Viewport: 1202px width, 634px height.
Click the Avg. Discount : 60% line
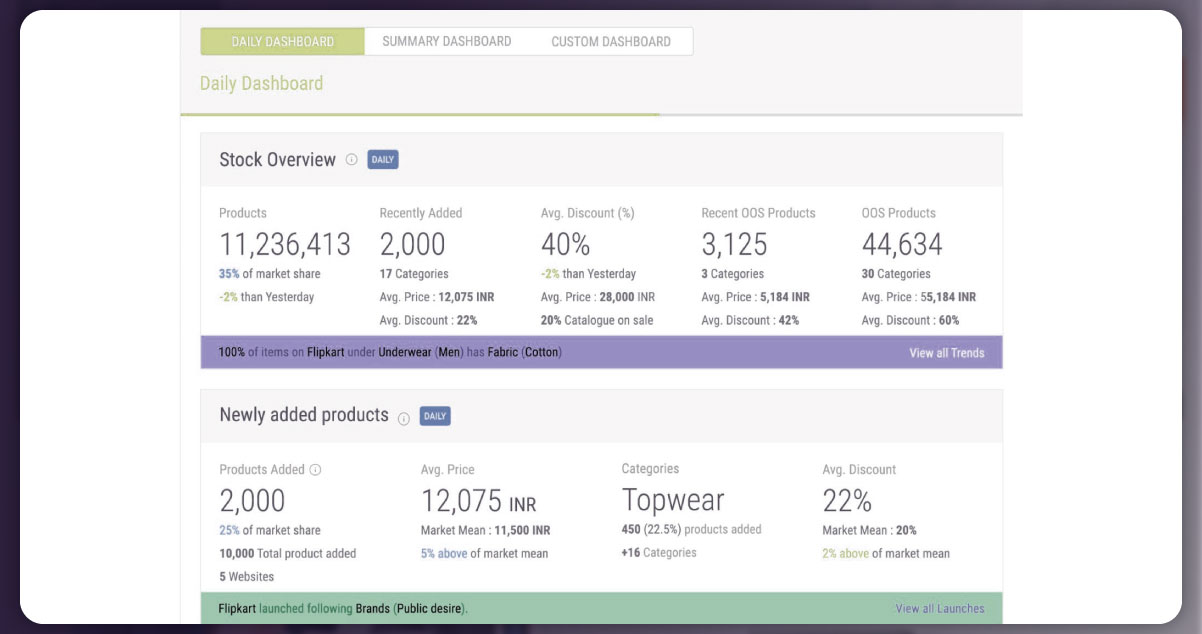pos(911,321)
